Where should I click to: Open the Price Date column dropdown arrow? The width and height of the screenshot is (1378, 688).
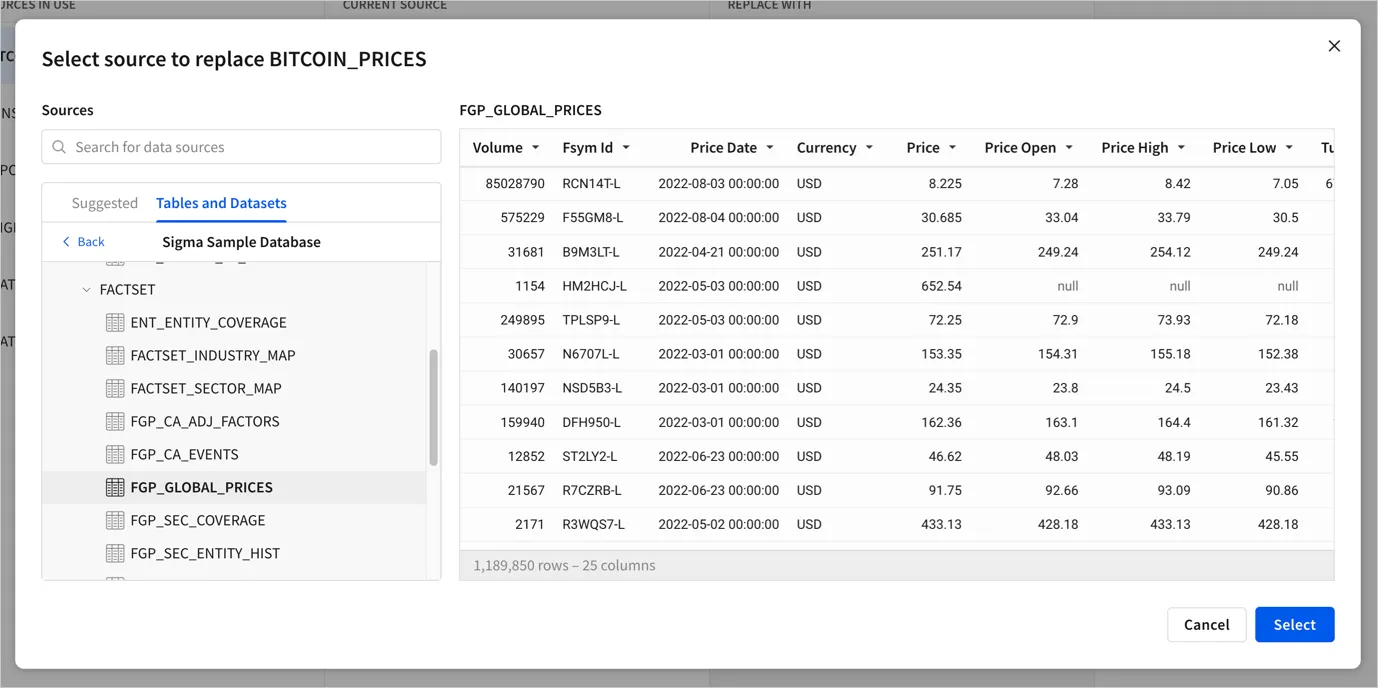pyautogui.click(x=770, y=148)
